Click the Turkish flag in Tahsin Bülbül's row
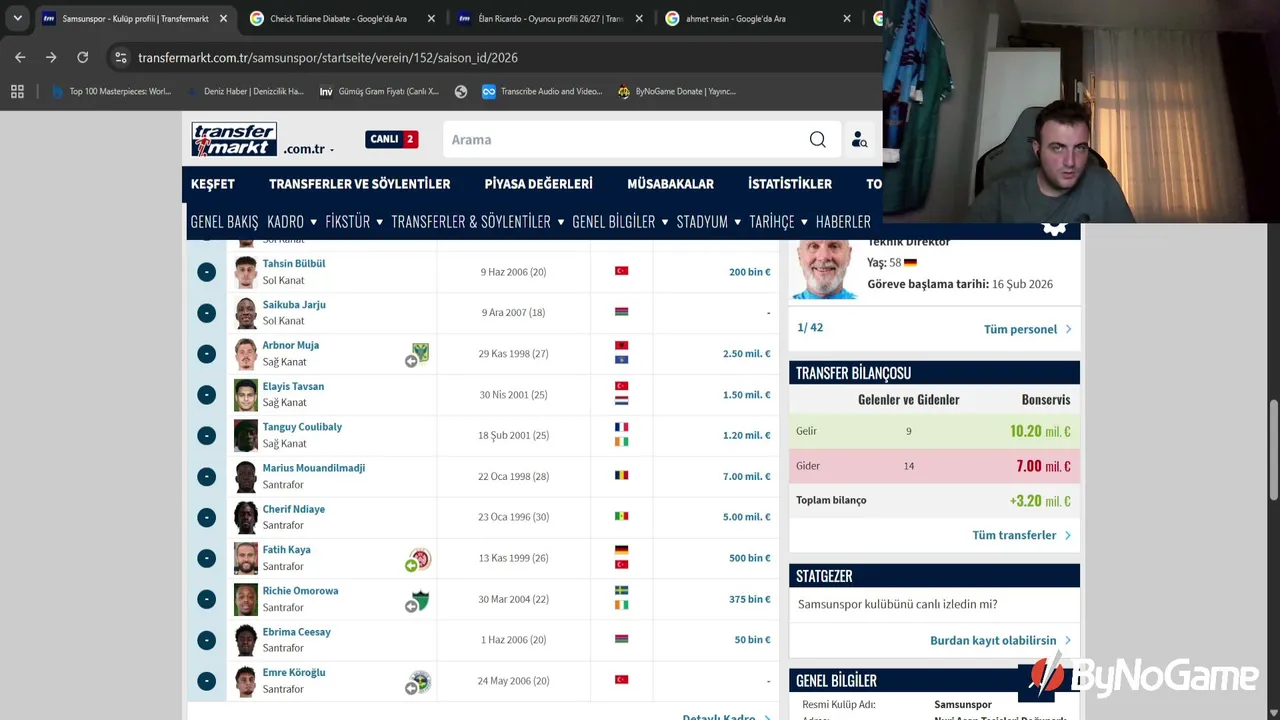1280x720 pixels. coord(621,271)
